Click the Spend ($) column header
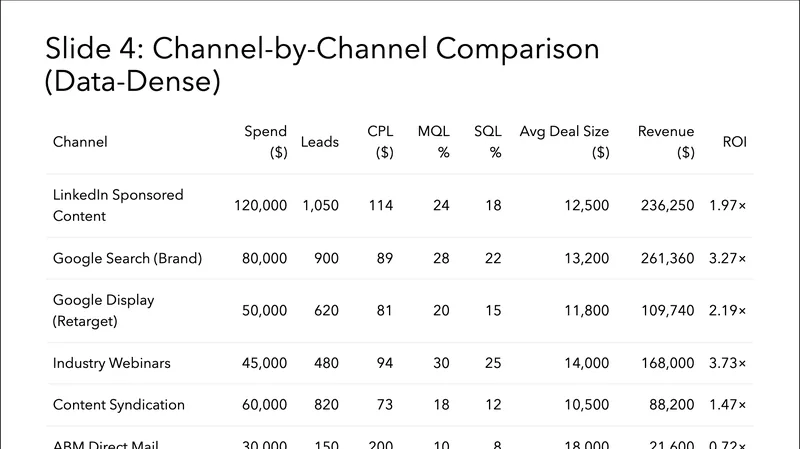The height and width of the screenshot is (449, 800). pos(266,142)
